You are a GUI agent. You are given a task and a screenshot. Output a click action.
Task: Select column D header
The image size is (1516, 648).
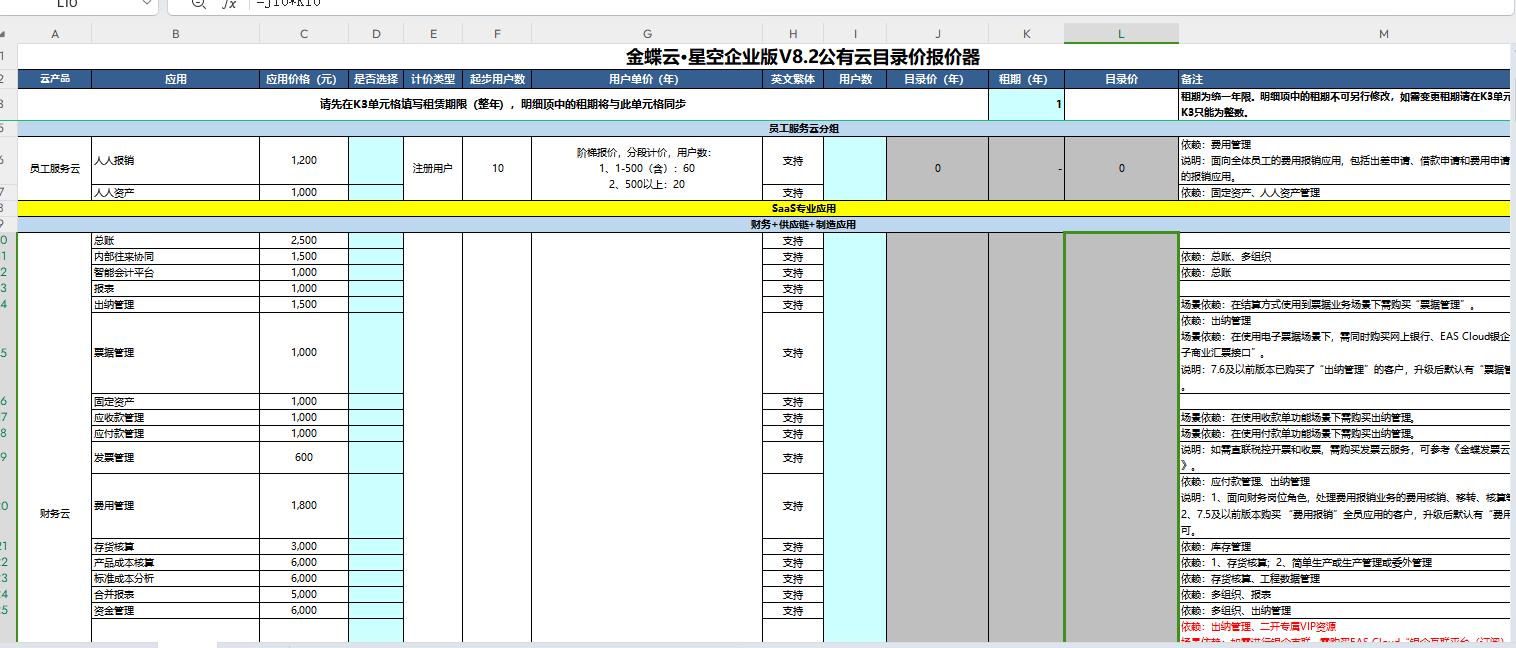[376, 34]
